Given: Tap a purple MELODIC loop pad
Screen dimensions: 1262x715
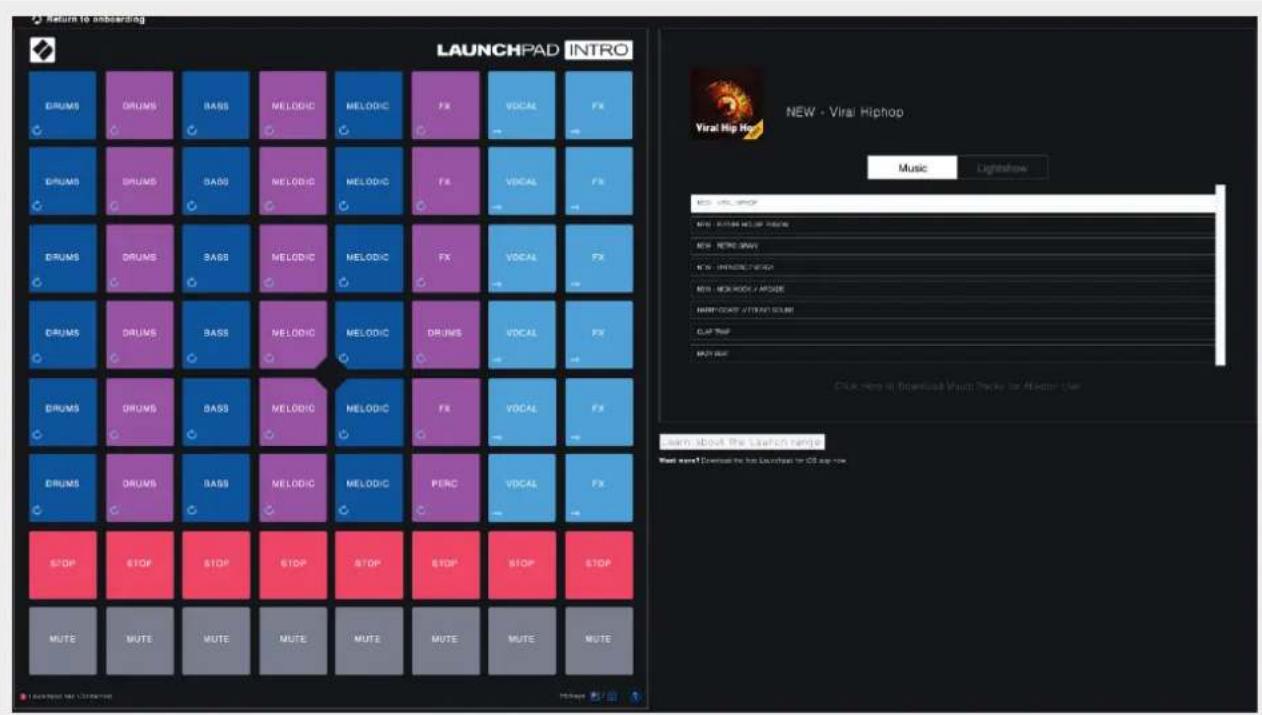Looking at the screenshot, I should tap(292, 104).
